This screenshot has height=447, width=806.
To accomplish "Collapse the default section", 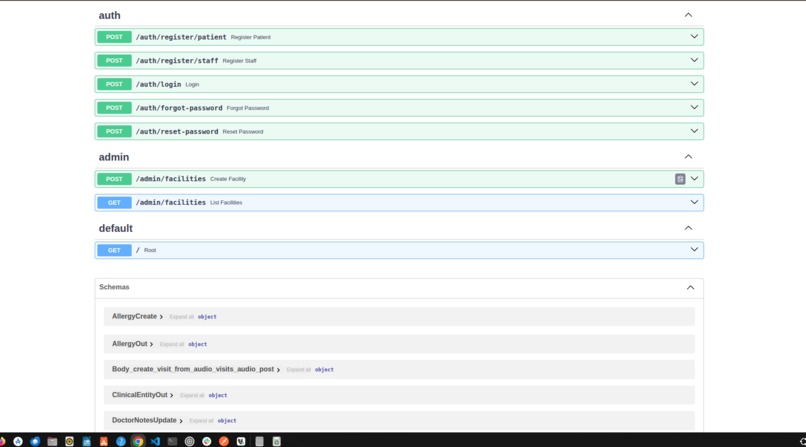I will [688, 228].
